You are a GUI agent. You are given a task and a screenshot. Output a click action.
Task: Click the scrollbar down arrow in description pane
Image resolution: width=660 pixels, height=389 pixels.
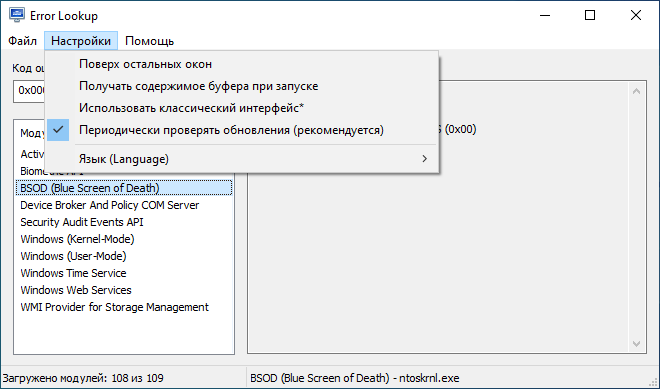click(x=636, y=344)
